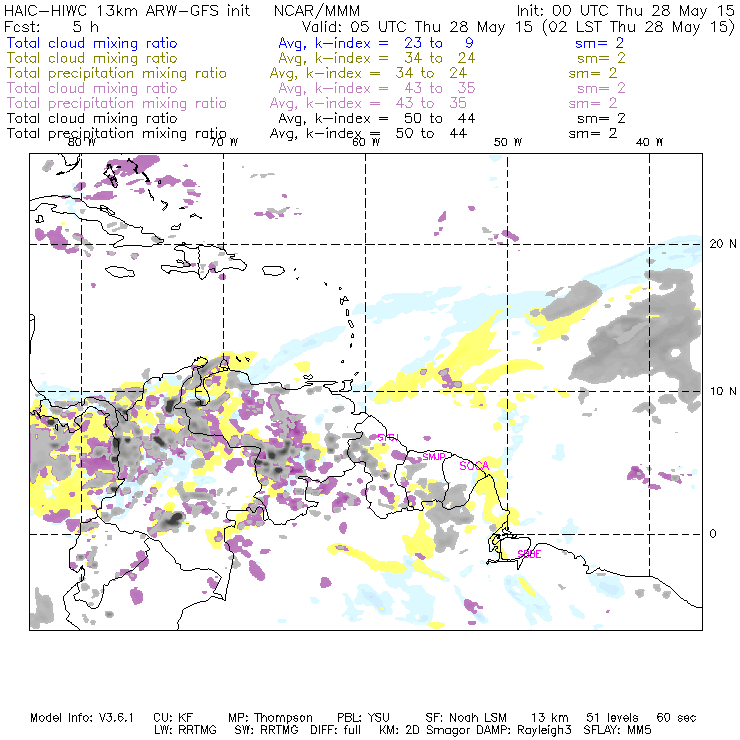Click the "NCAR/MMM" header text
Screen dimensions: 740x740
(317, 11)
